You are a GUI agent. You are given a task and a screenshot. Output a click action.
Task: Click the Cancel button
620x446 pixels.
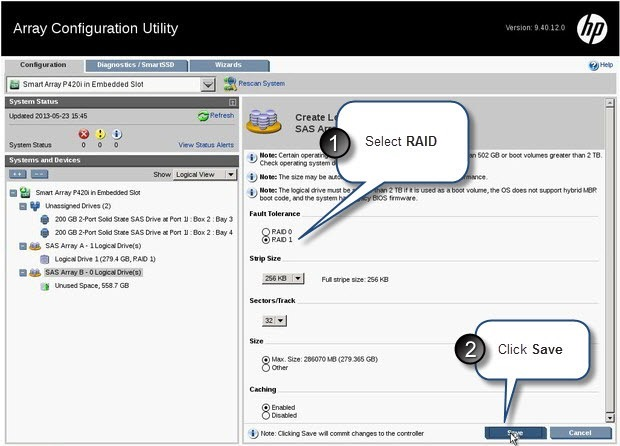coord(580,433)
